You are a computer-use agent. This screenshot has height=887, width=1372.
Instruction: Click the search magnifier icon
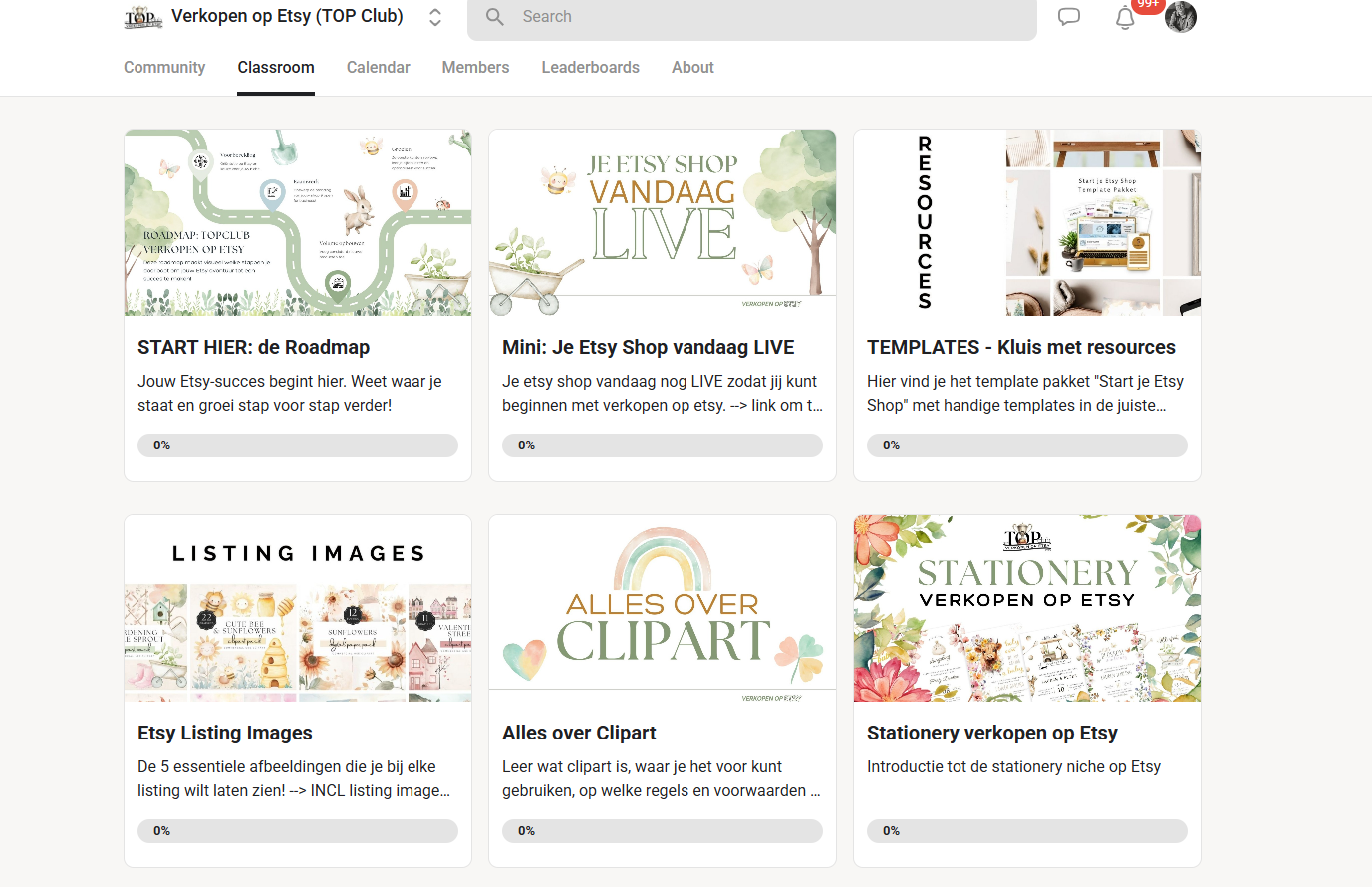coord(495,17)
